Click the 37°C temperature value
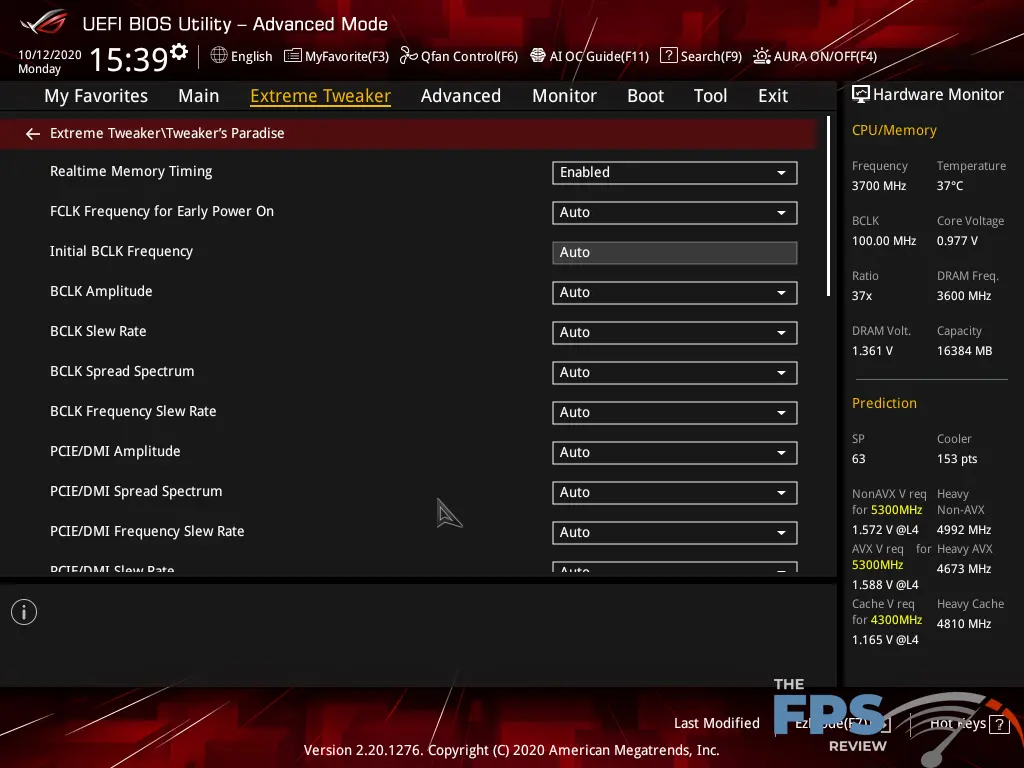 click(950, 186)
